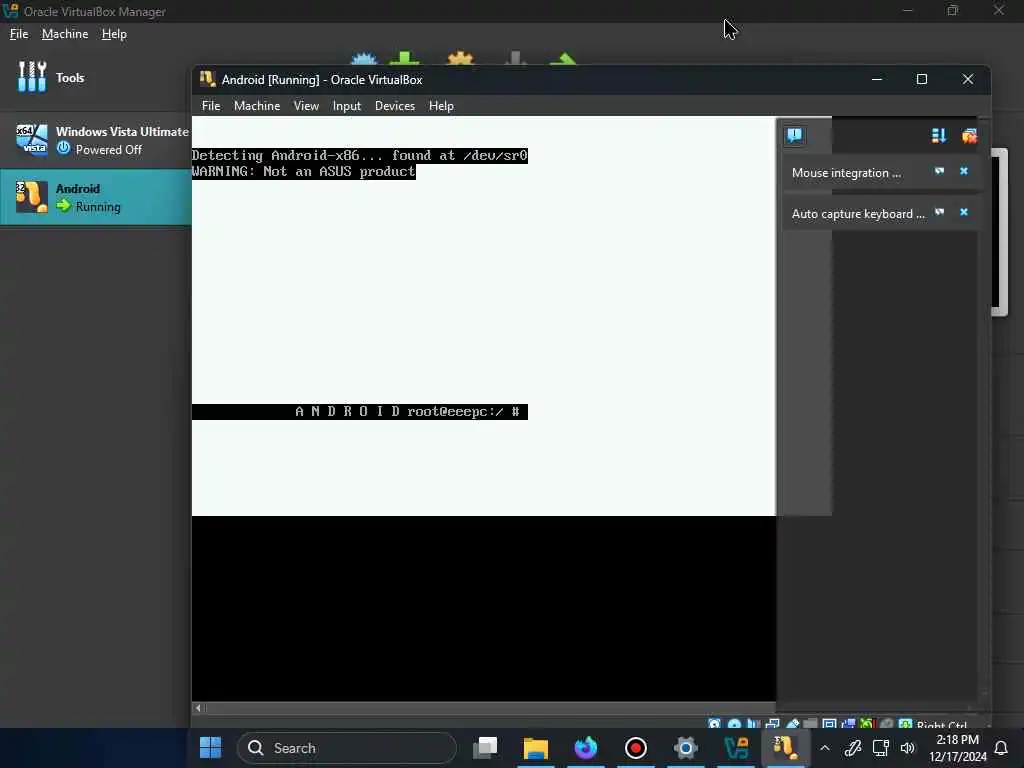The height and width of the screenshot is (768, 1024).
Task: Select the Auto capture keyboard notification text
Action: (x=858, y=214)
